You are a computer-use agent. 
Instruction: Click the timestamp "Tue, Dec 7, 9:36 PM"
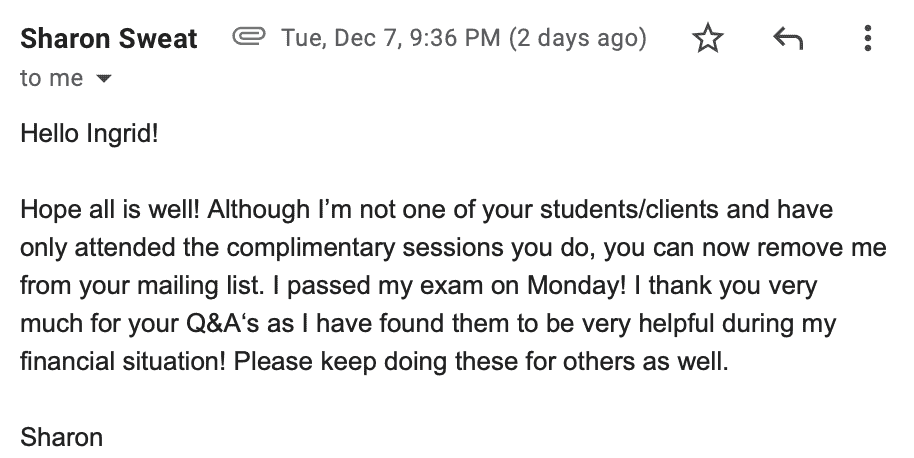[x=390, y=39]
